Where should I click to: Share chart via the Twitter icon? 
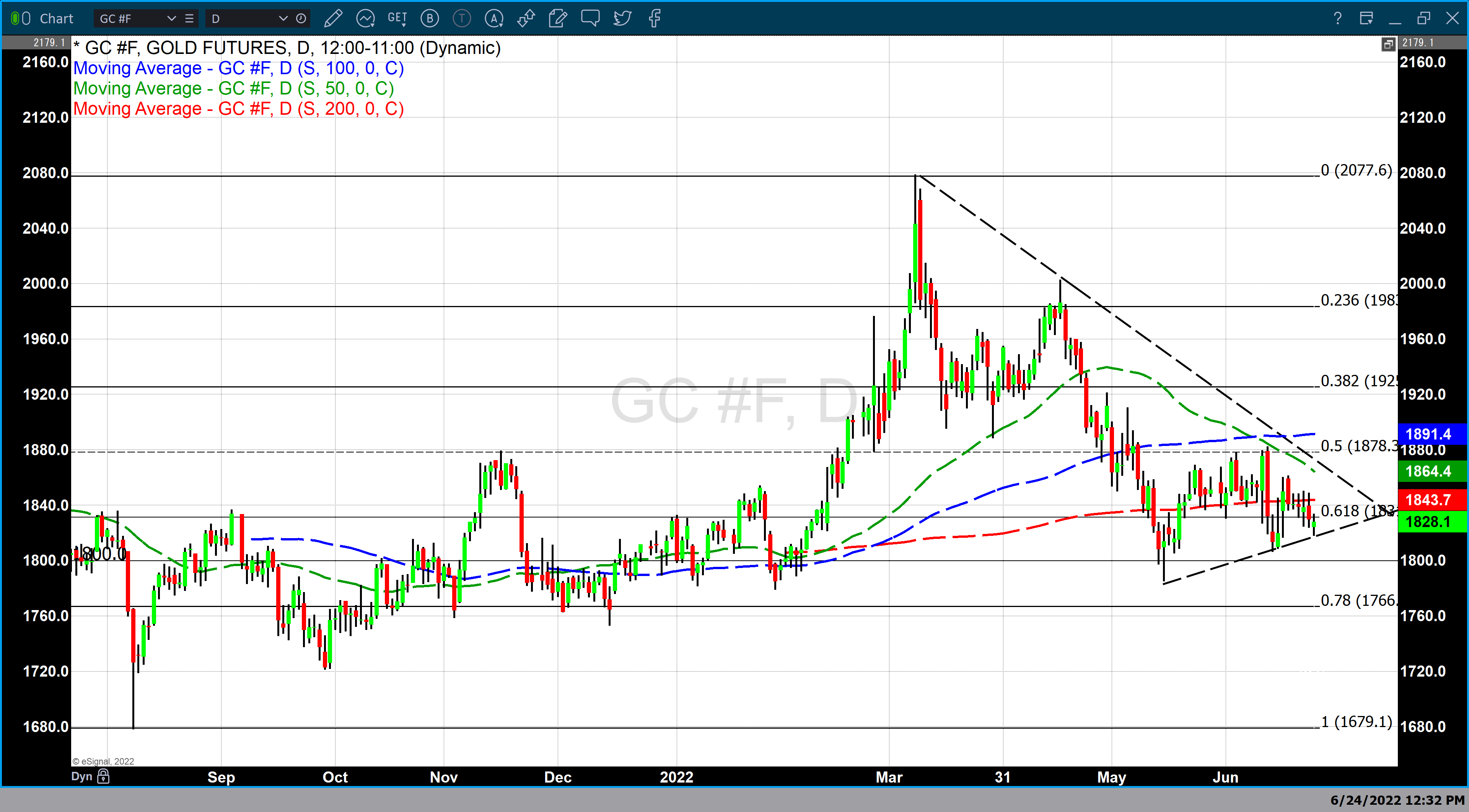pyautogui.click(x=622, y=19)
